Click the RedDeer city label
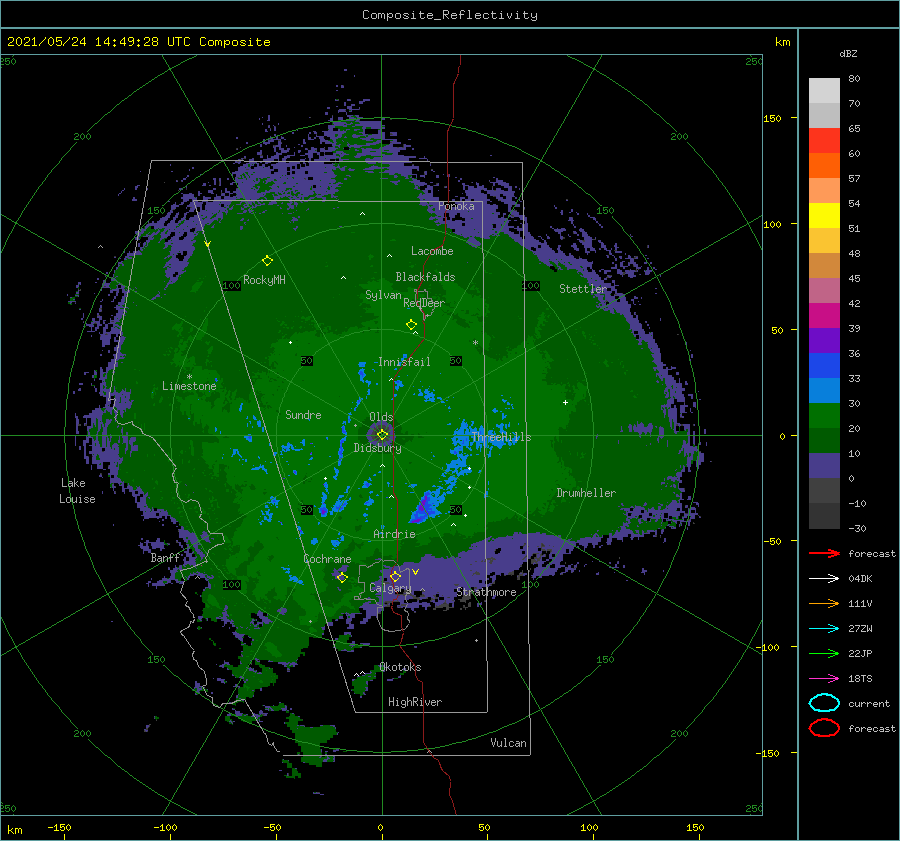Image resolution: width=900 pixels, height=841 pixels. [424, 303]
